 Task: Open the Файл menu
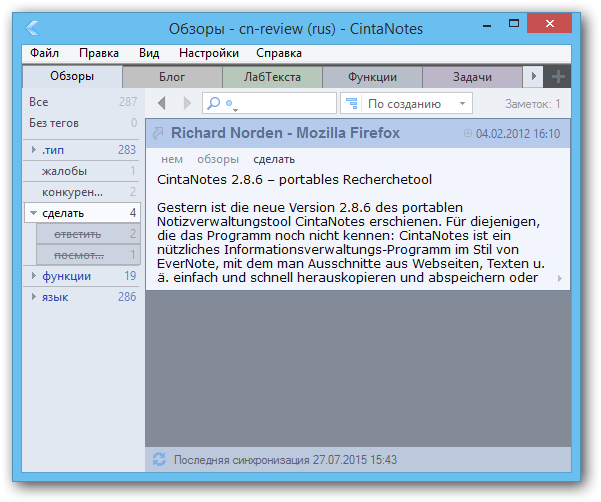tap(44, 53)
